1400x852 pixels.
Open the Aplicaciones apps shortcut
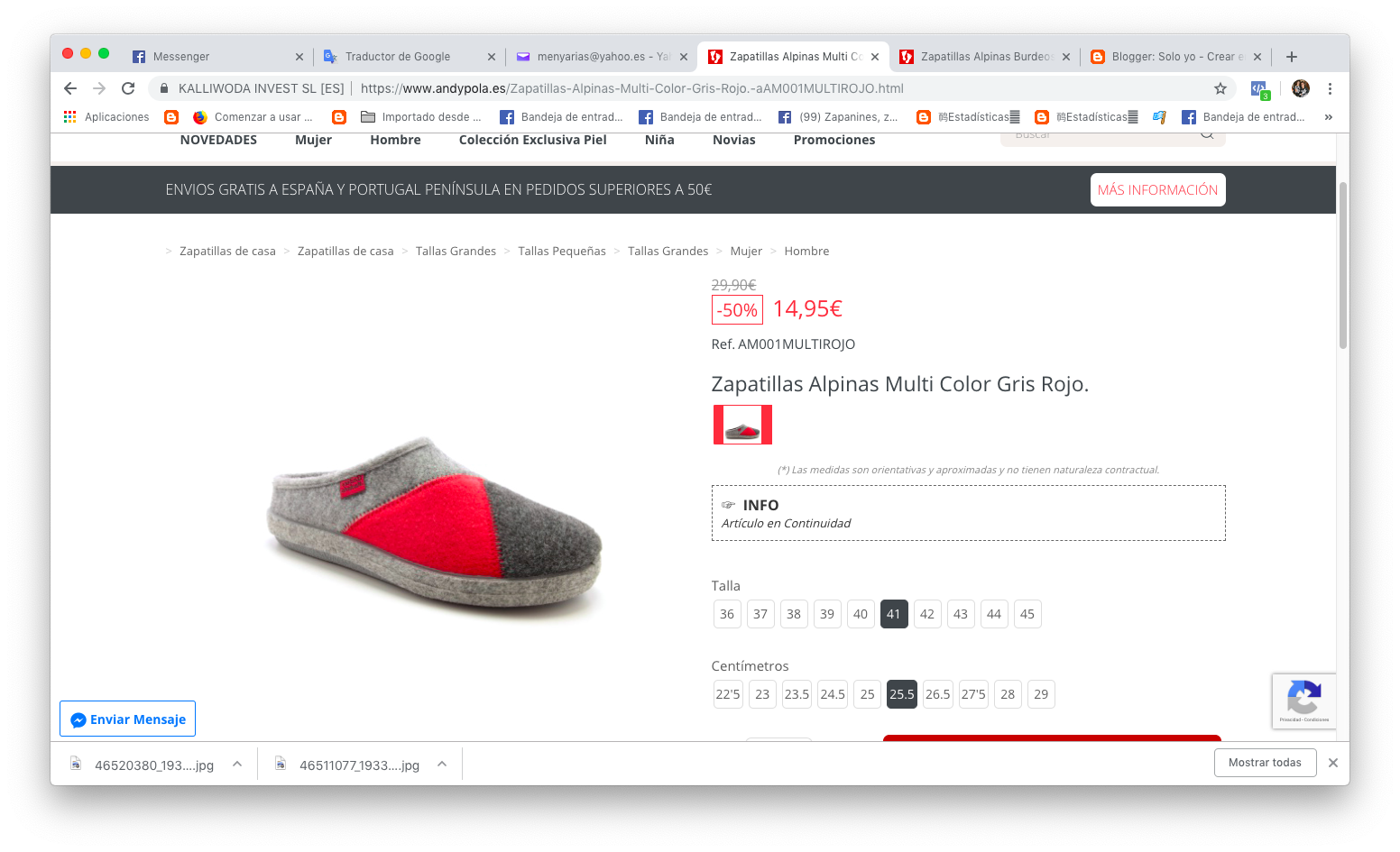coord(106,117)
